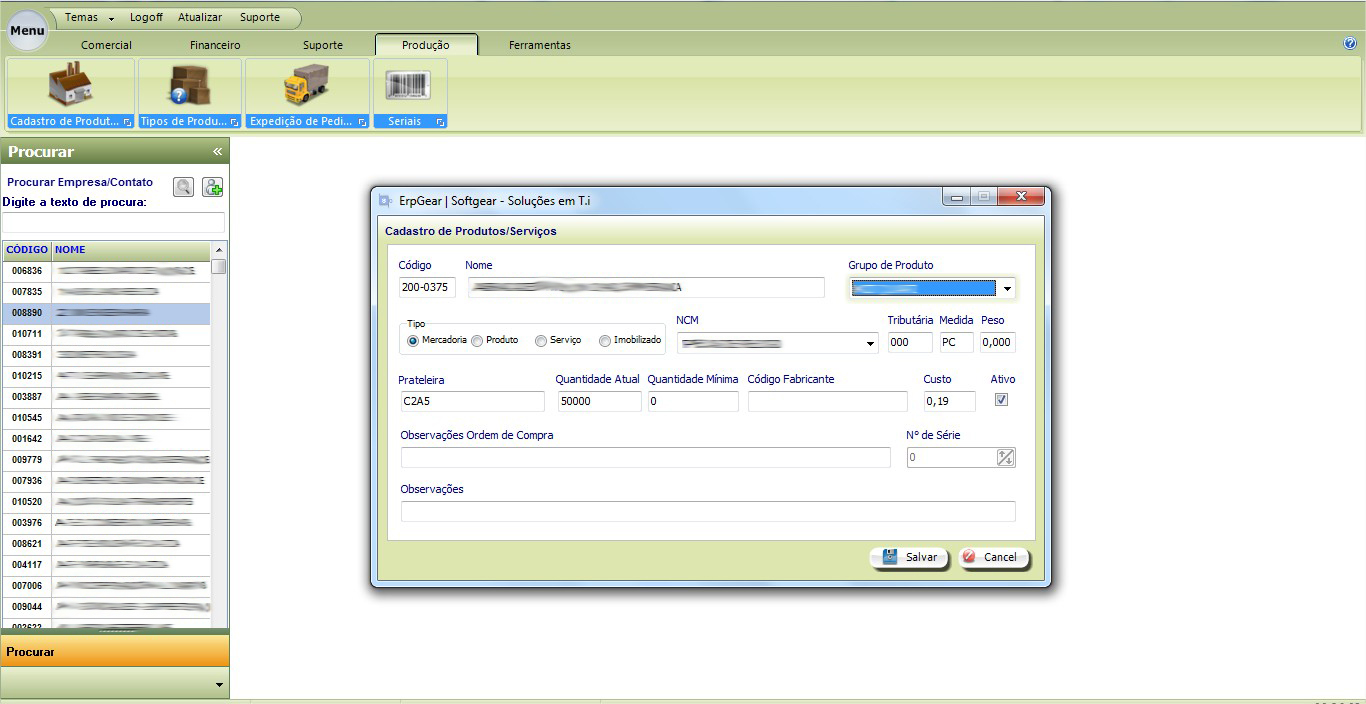Screen dimensions: 1366x704
Task: Click the Quantidade Mínima input field
Action: click(x=692, y=401)
